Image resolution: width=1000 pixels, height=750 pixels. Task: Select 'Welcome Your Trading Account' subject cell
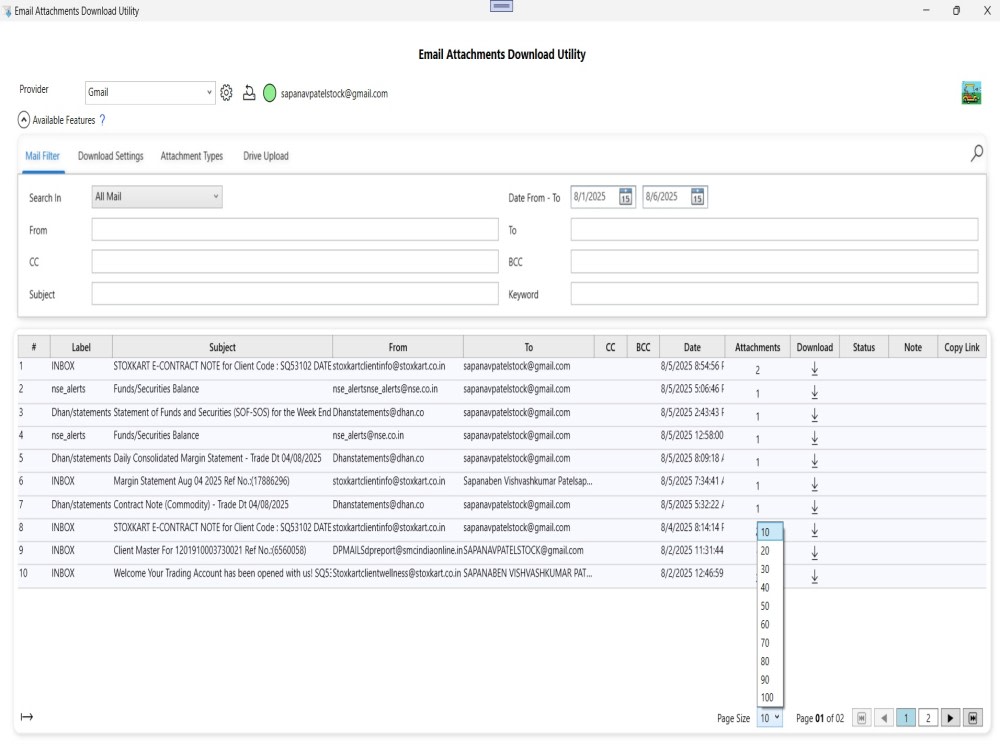[x=222, y=573]
